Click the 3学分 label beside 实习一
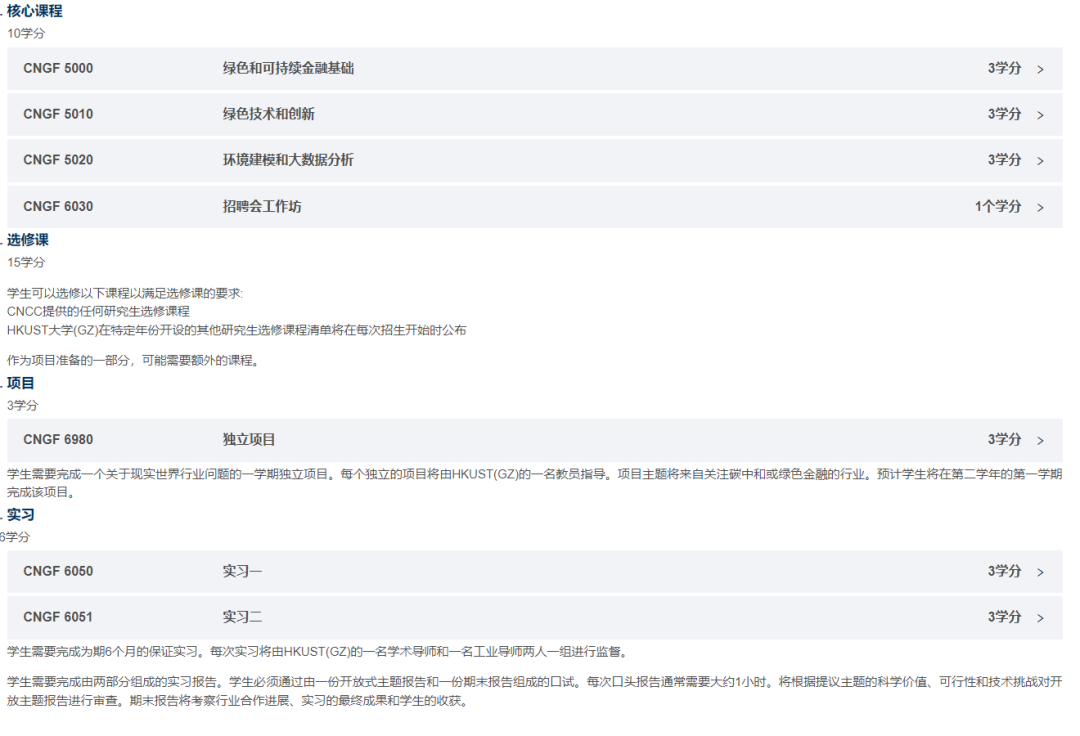Viewport: 1080px width, 736px height. (x=1003, y=571)
